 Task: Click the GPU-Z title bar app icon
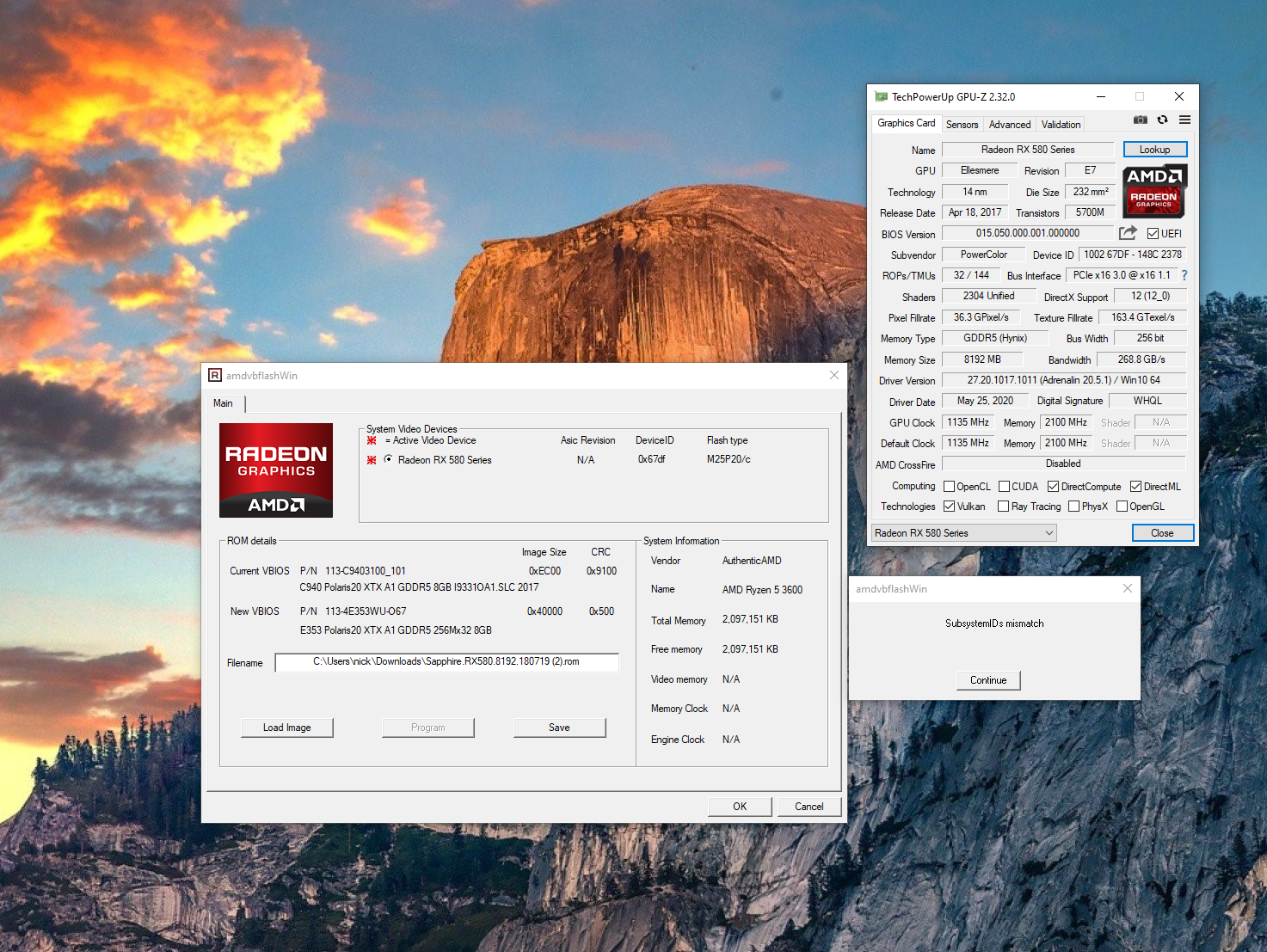pyautogui.click(x=881, y=96)
